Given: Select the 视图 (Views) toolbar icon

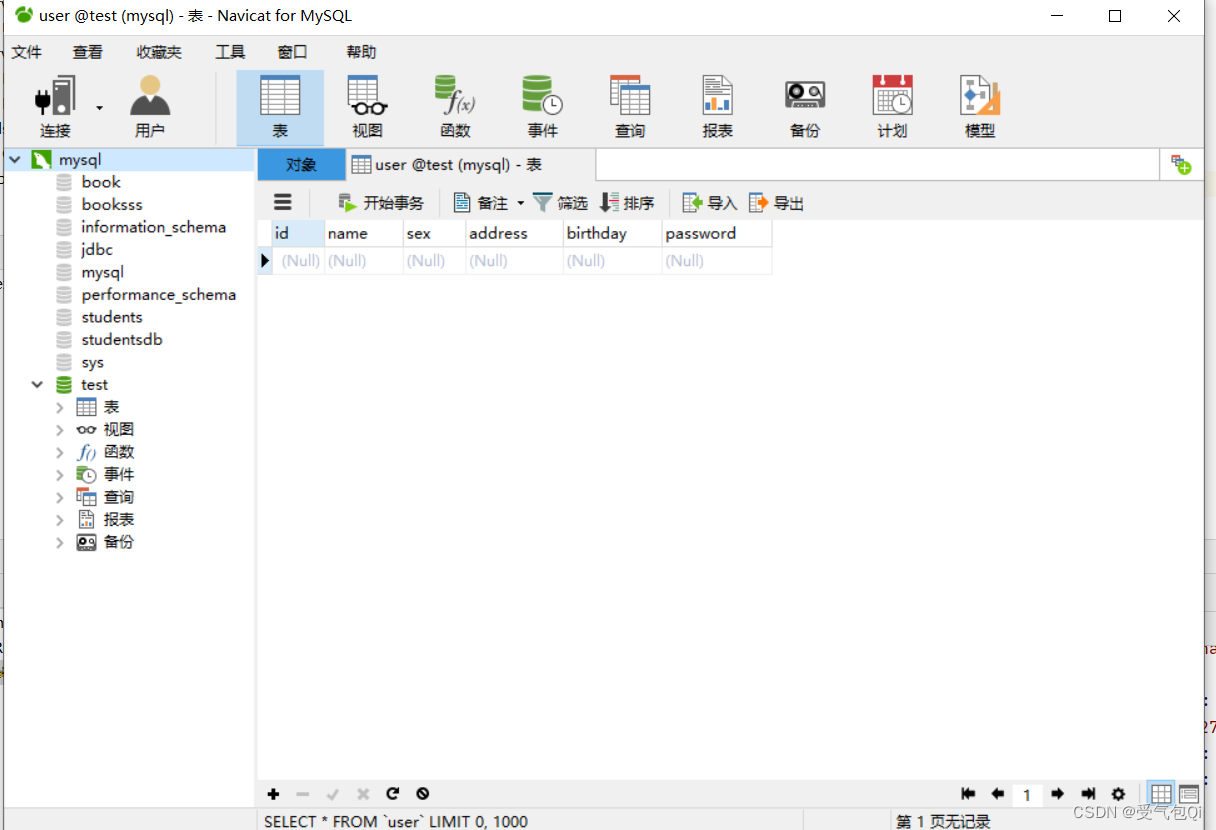Looking at the screenshot, I should pos(366,104).
